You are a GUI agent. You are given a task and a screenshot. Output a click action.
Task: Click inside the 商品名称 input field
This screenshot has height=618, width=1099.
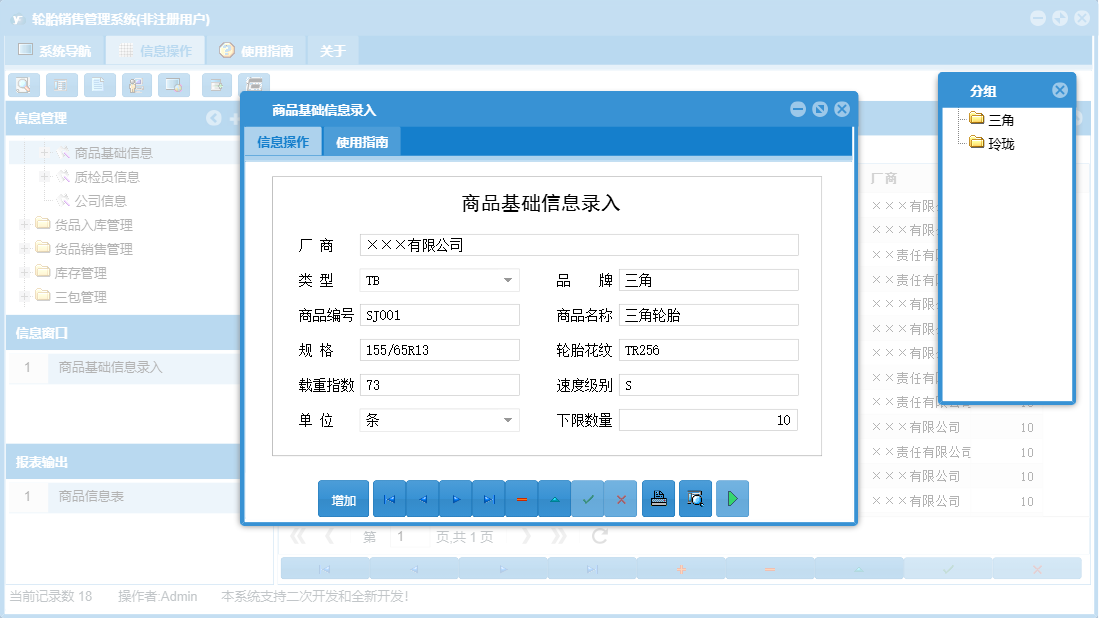[x=710, y=314]
